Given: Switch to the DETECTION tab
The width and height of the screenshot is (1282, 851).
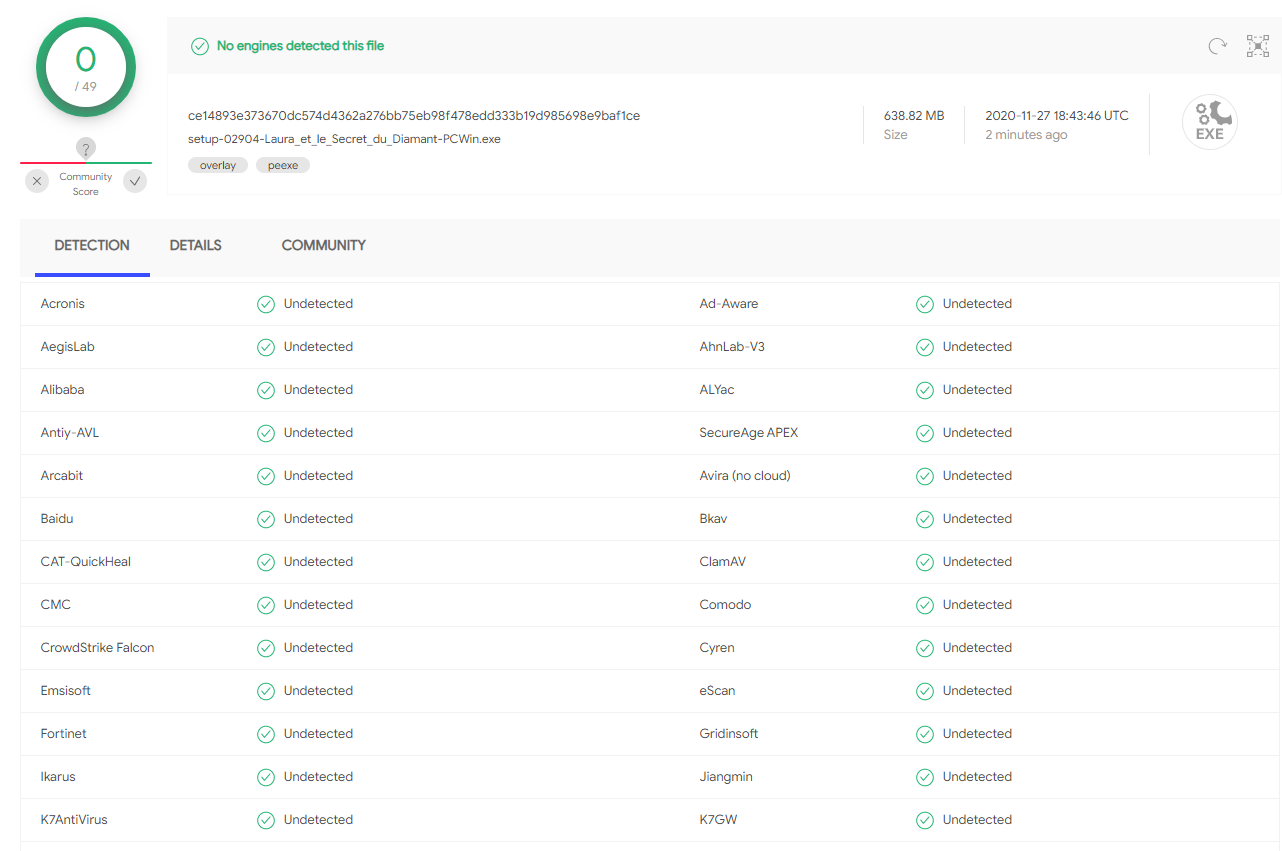Looking at the screenshot, I should tap(92, 245).
